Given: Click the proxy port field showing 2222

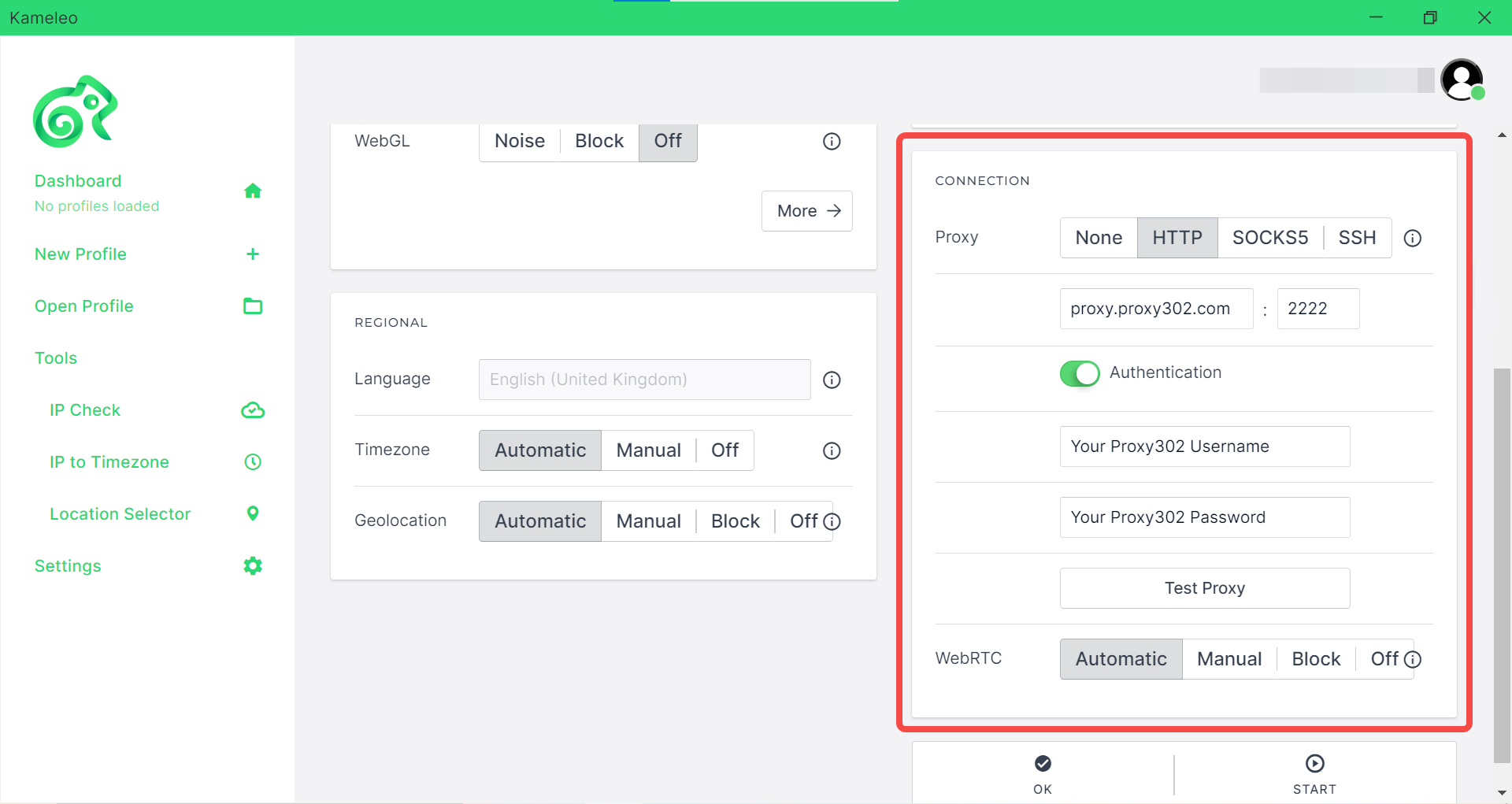Looking at the screenshot, I should point(1318,309).
